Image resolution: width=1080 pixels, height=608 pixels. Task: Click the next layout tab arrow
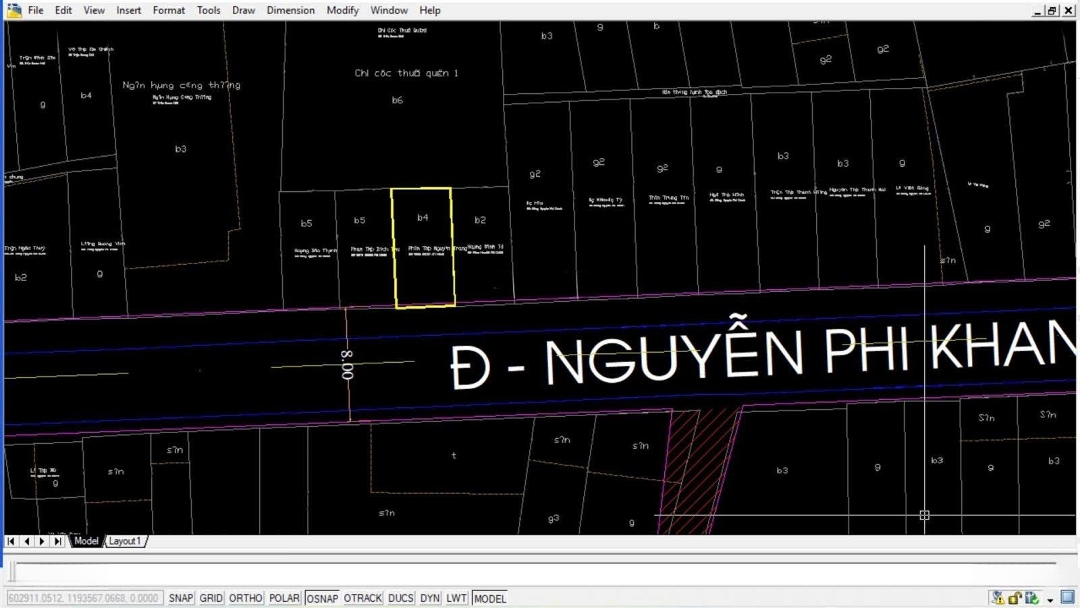[42, 541]
